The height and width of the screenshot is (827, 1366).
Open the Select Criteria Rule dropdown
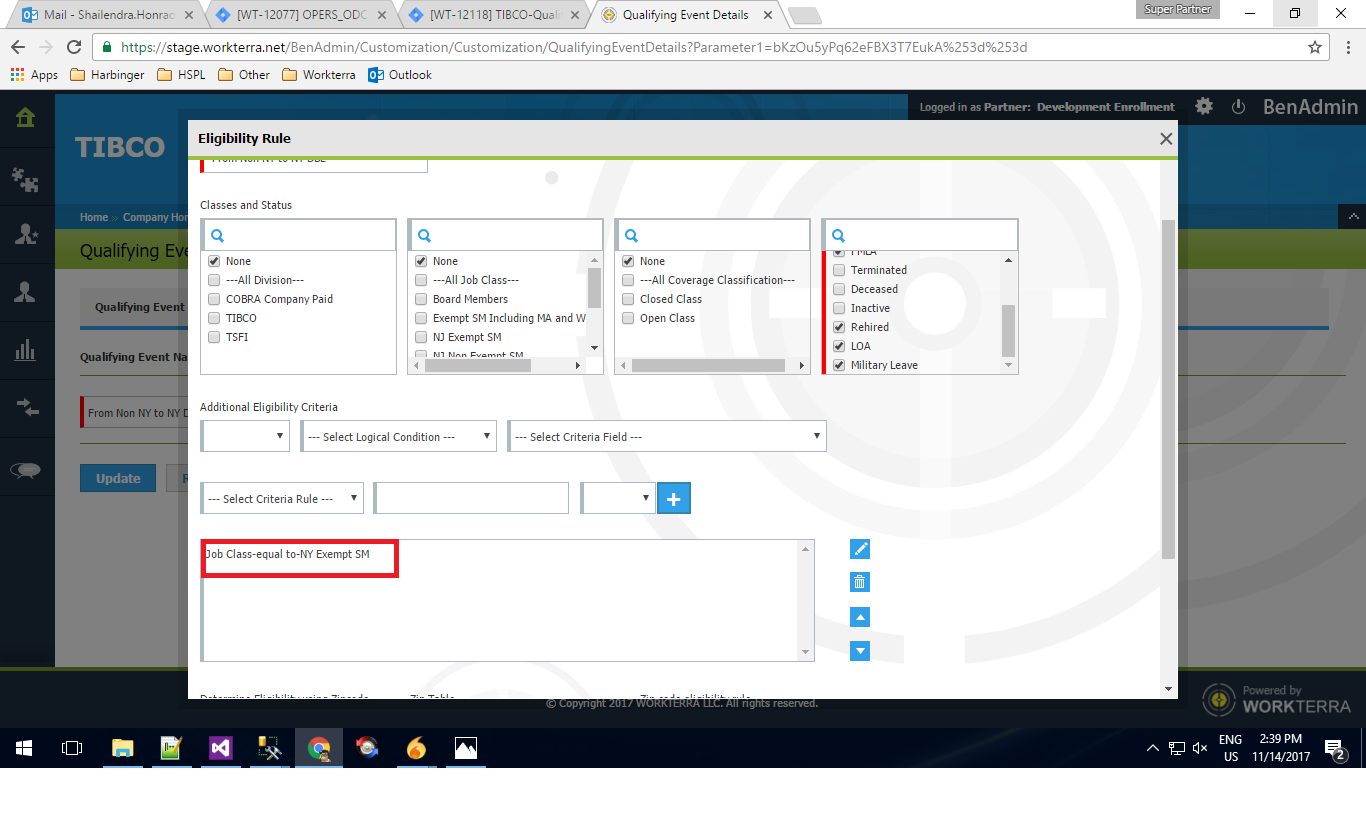pyautogui.click(x=284, y=498)
